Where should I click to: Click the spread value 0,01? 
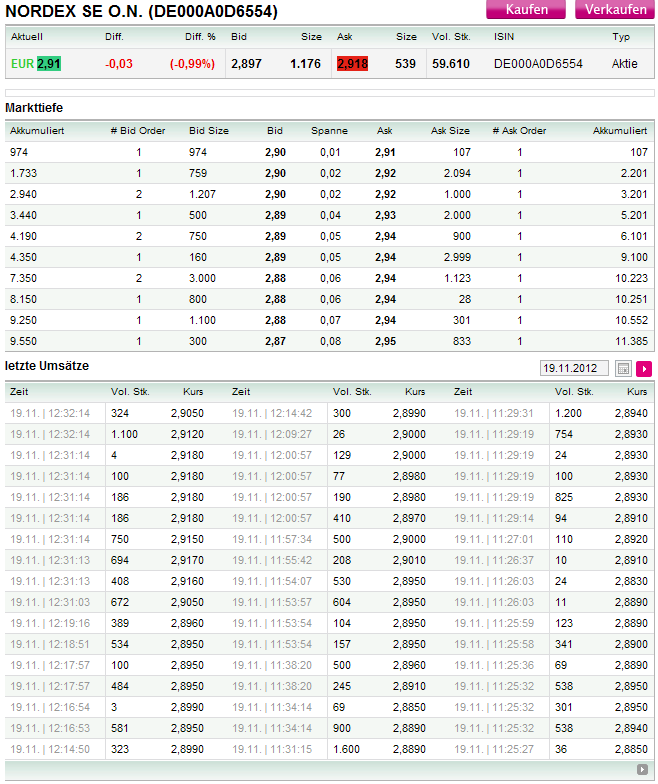(x=330, y=152)
